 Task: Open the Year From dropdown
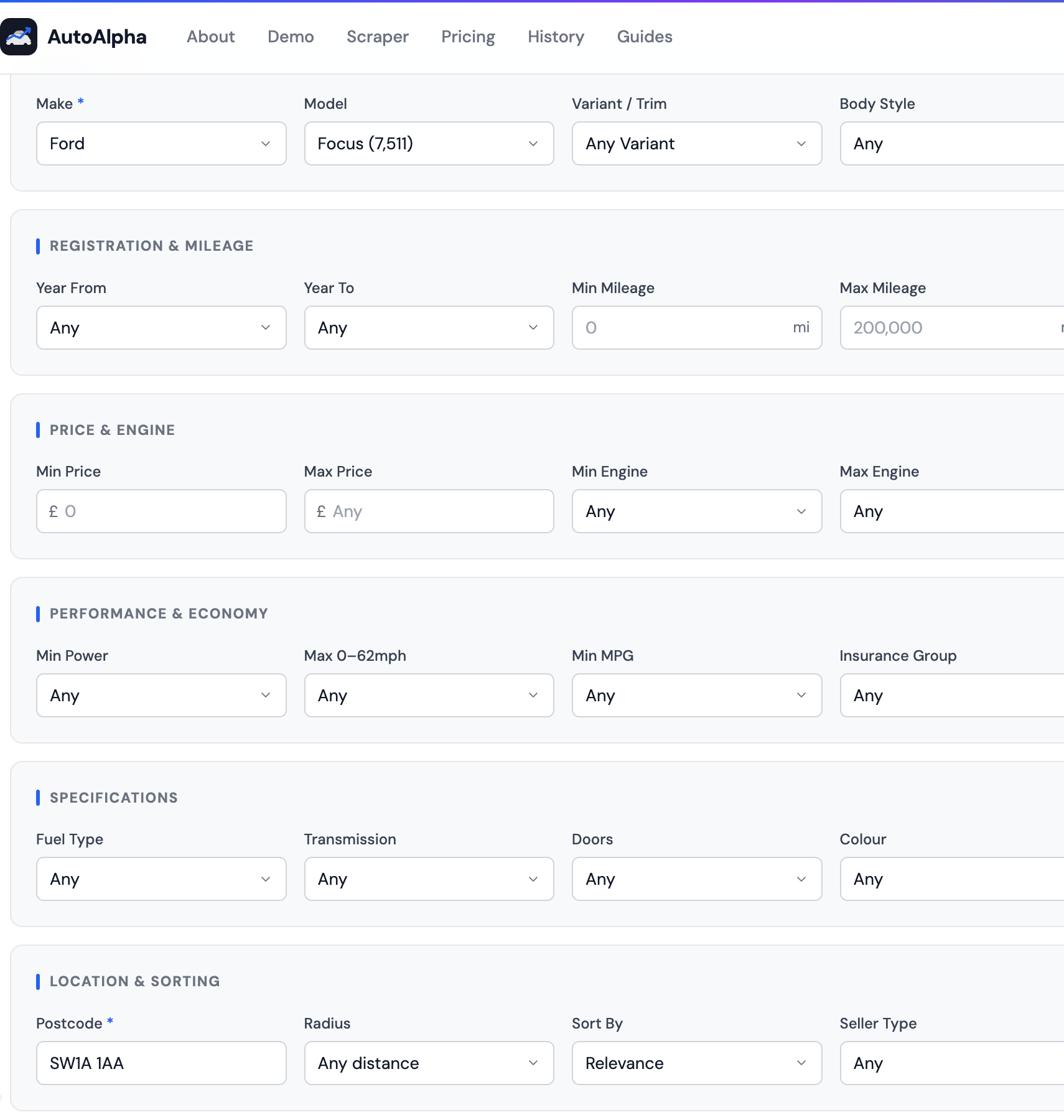point(161,327)
